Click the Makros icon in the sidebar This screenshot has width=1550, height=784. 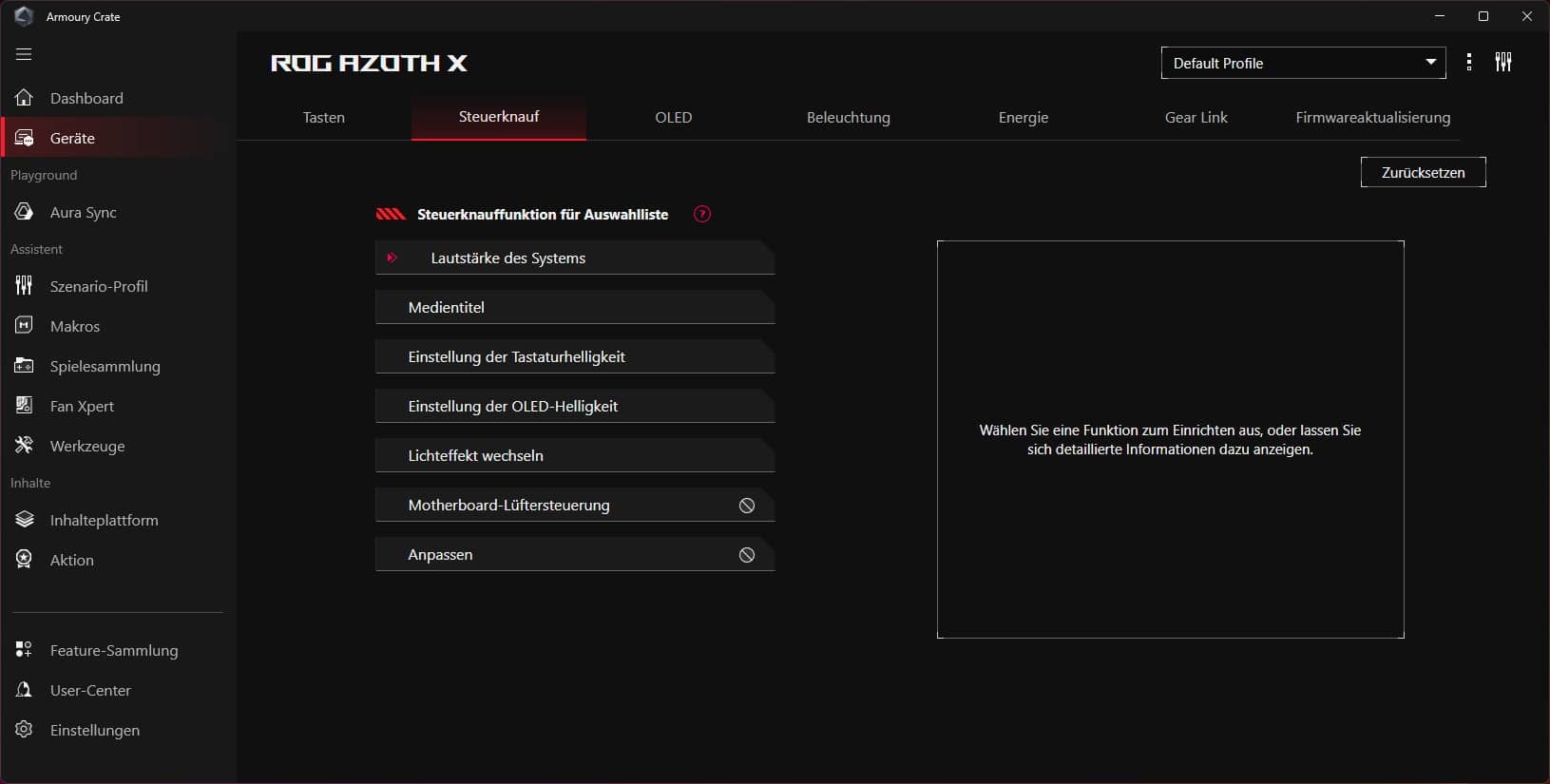(x=25, y=326)
